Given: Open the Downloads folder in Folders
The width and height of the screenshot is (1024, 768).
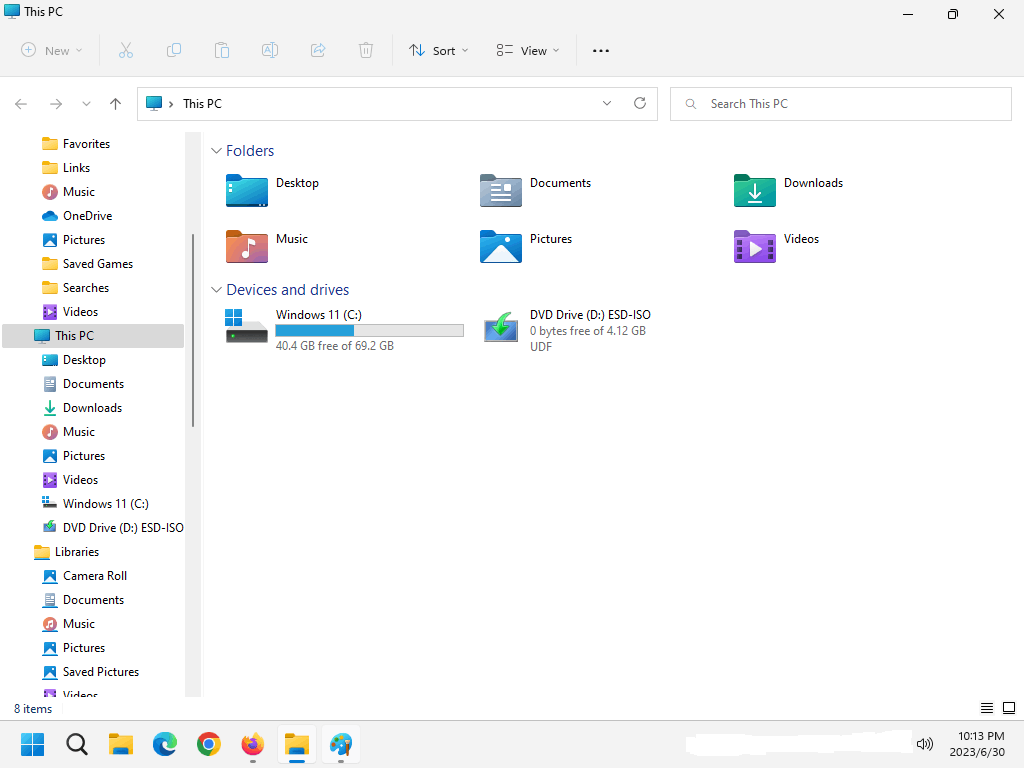Looking at the screenshot, I should (x=788, y=190).
